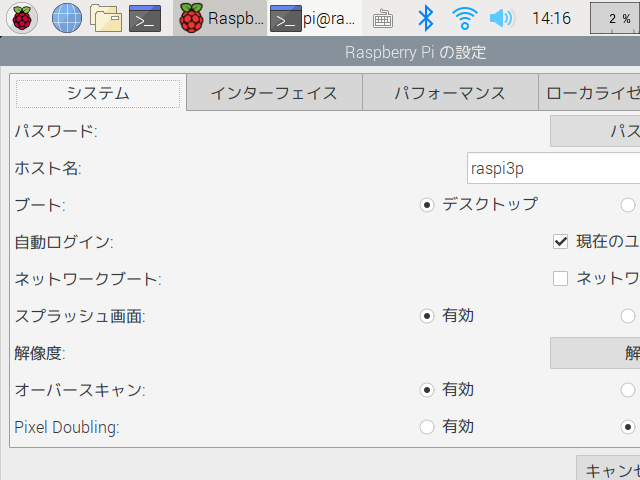The width and height of the screenshot is (640, 480).
Task: Switch to the インターフェイス tab
Action: click(x=273, y=94)
